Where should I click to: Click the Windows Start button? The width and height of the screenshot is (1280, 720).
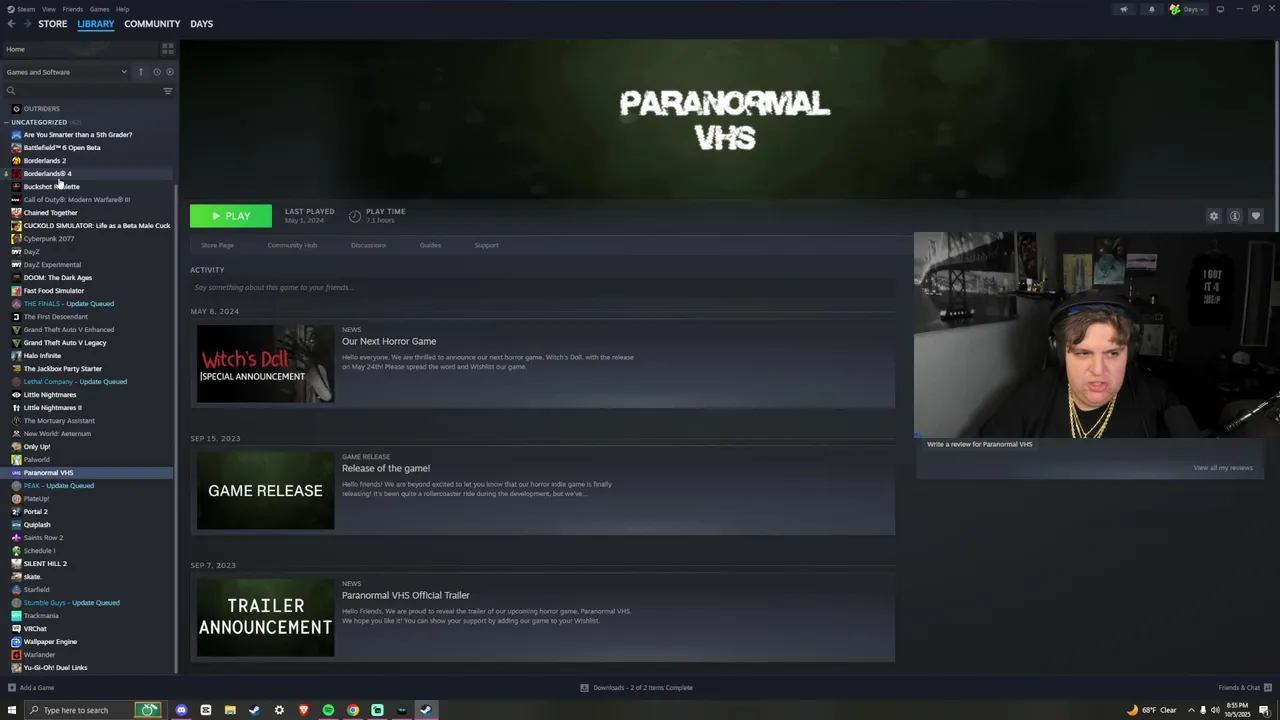(12, 710)
